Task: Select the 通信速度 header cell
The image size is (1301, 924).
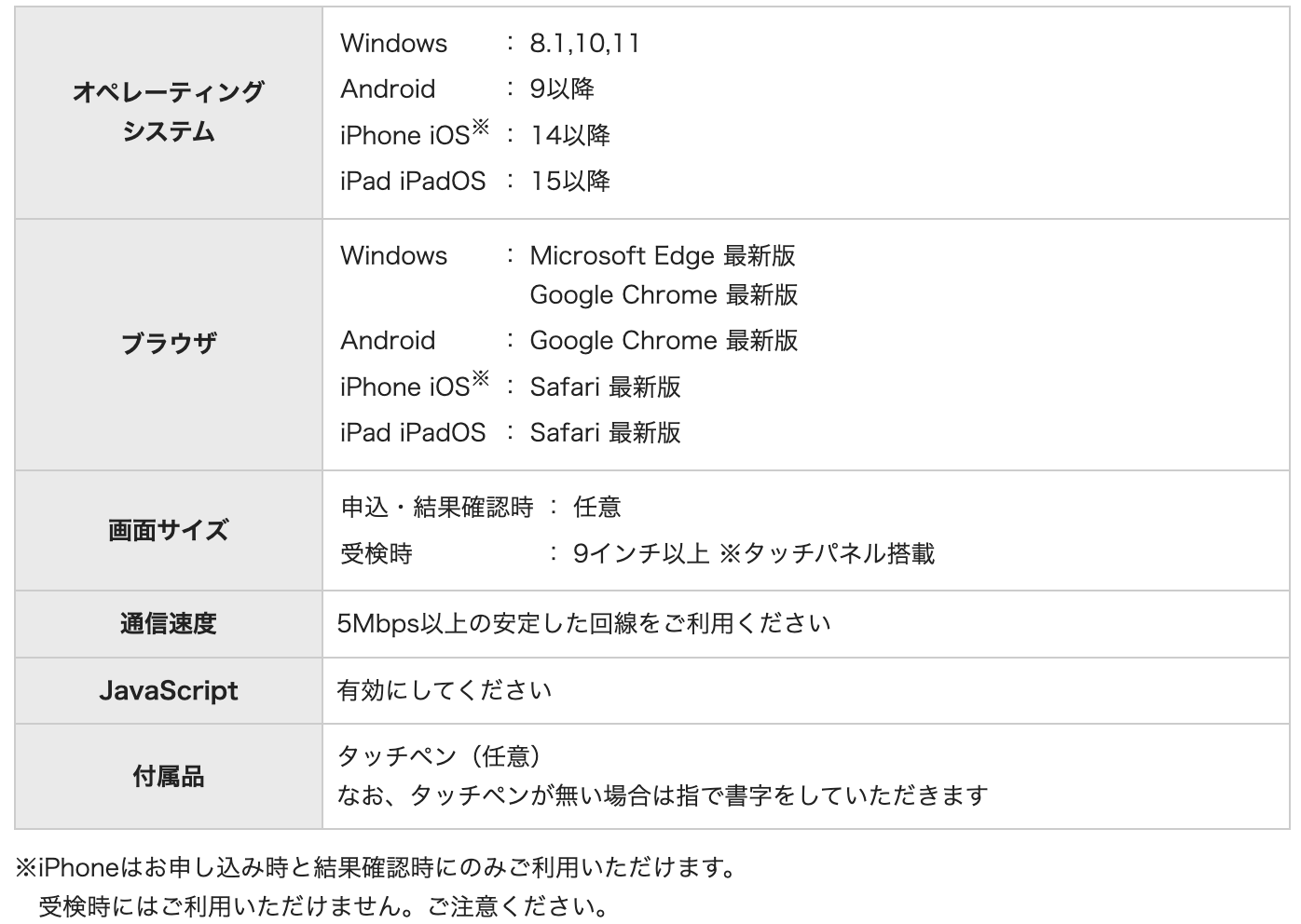Action: (169, 624)
